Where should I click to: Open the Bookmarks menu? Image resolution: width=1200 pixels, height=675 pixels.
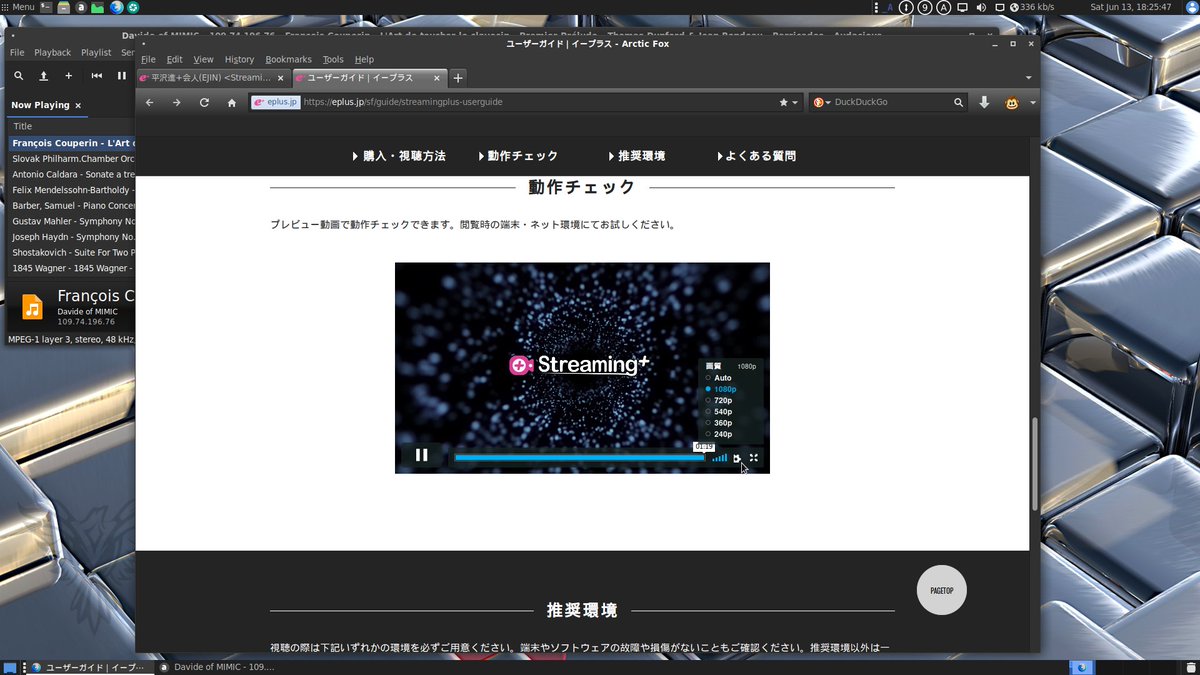[288, 59]
